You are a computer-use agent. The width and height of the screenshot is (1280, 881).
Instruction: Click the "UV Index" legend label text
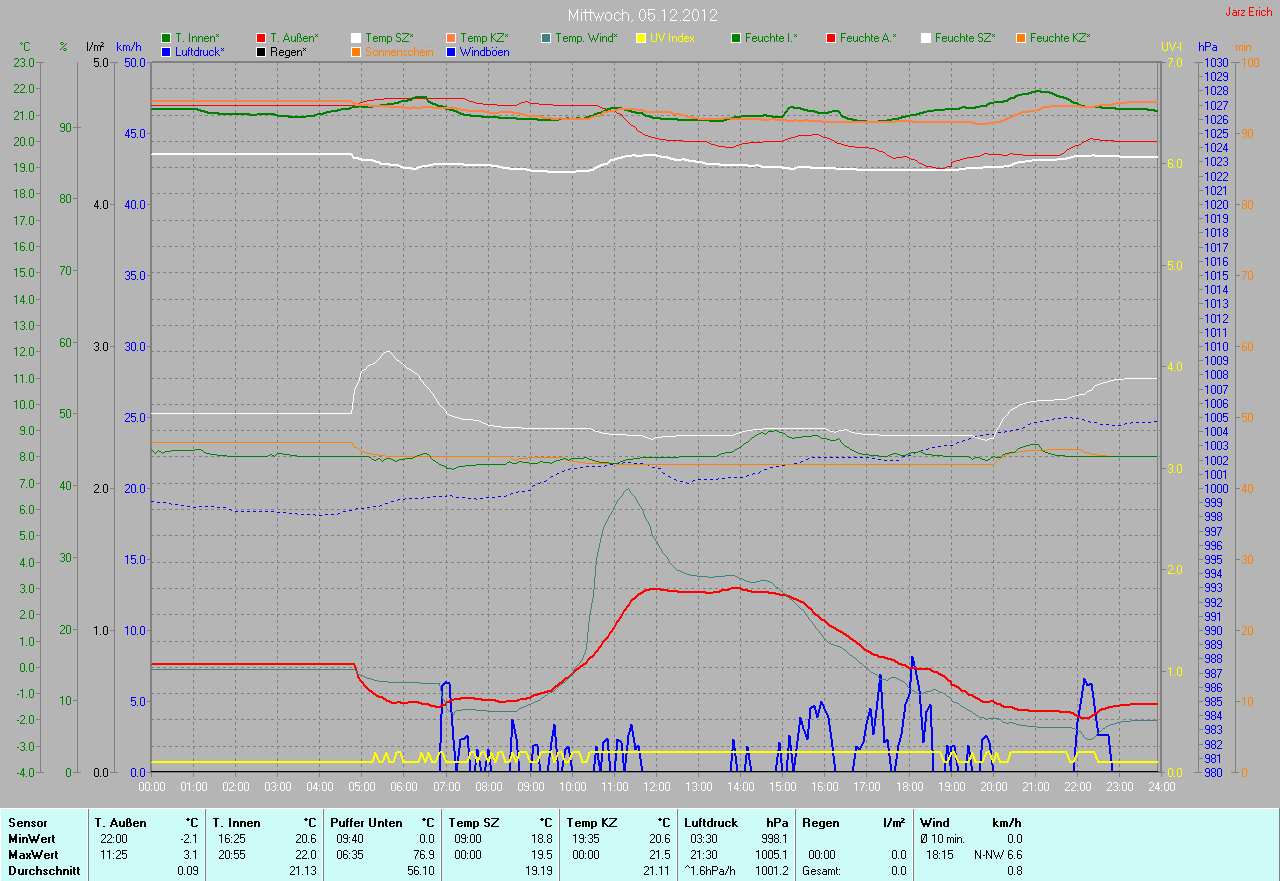(672, 38)
